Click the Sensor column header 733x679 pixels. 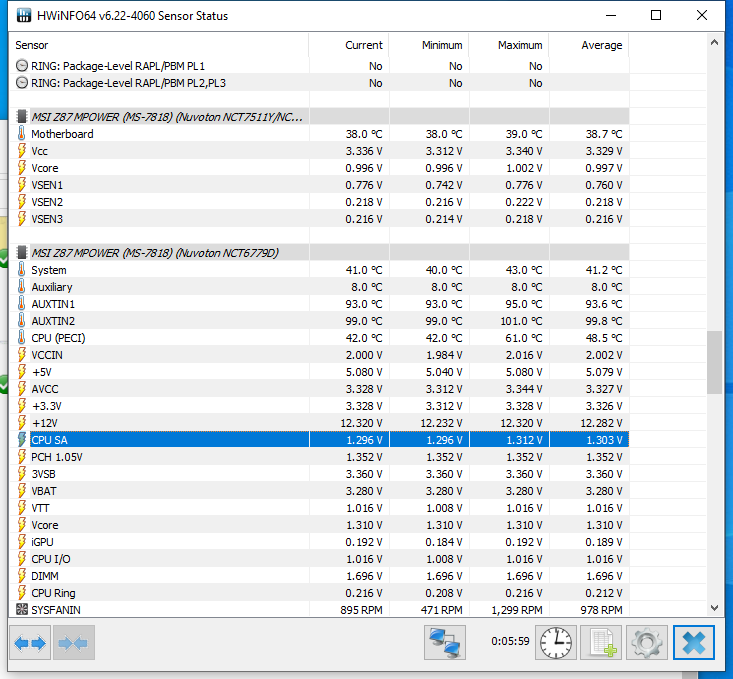159,45
